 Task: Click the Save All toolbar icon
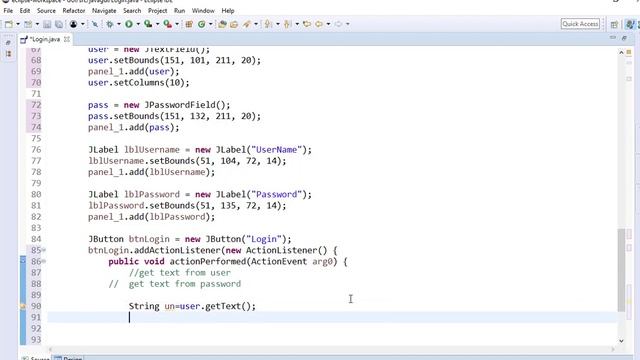click(x=59, y=24)
